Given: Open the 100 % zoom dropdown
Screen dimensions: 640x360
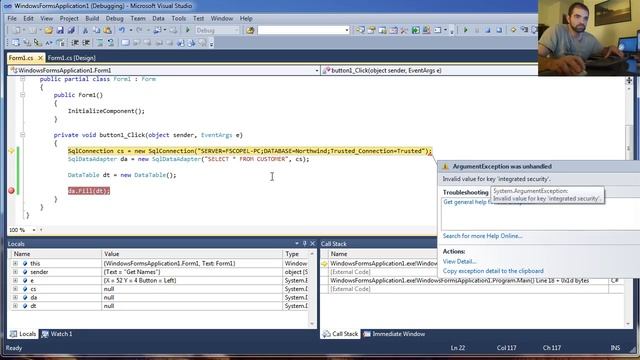Looking at the screenshot, I should point(34,230).
